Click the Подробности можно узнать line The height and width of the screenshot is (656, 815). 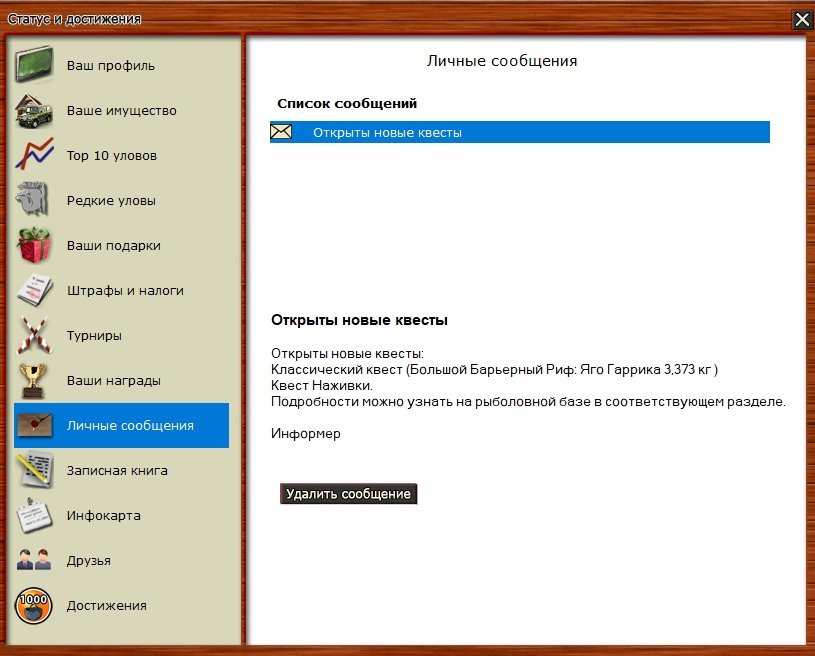[x=528, y=402]
